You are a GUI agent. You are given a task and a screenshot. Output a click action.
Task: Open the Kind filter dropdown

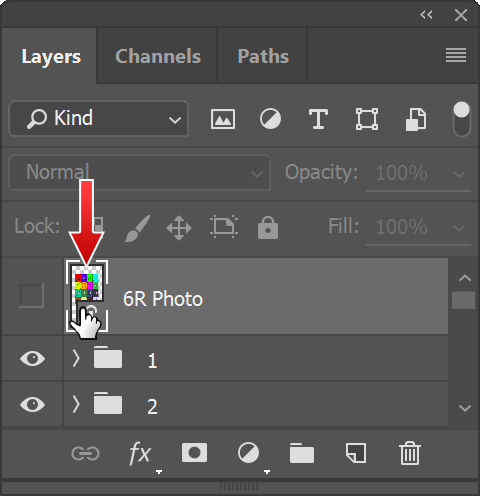99,119
